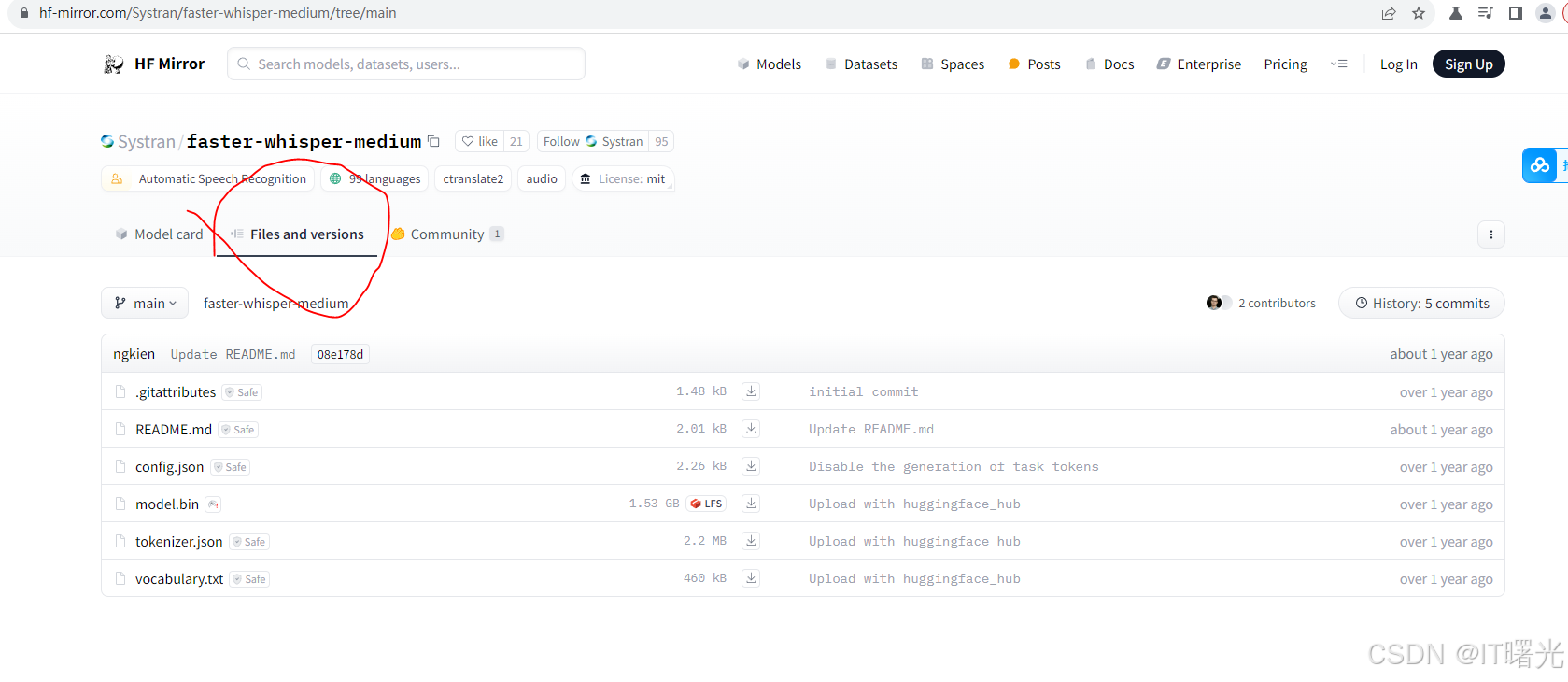Viewport: 1568px width, 682px height.
Task: Copy the model name with copy icon
Action: click(433, 141)
